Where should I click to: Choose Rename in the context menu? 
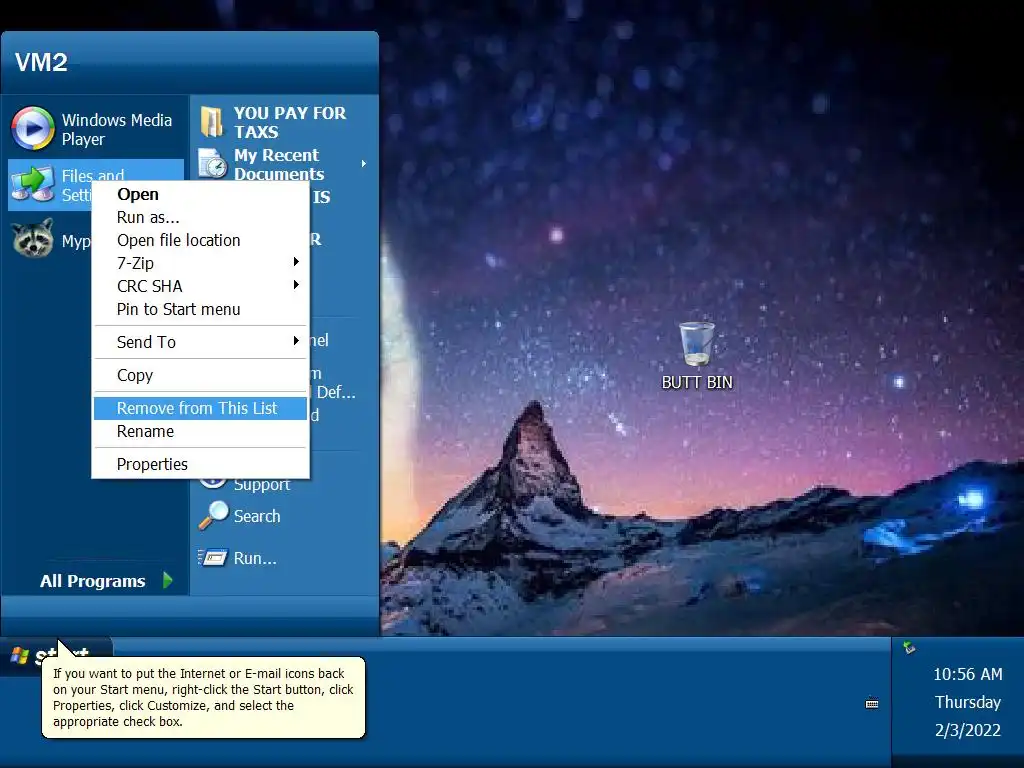click(x=200, y=432)
